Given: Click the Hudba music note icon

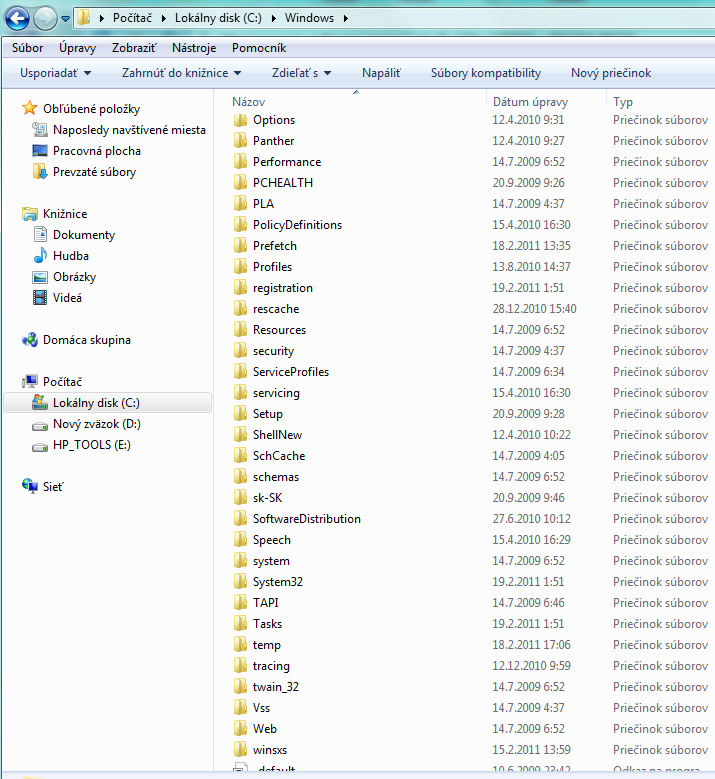Looking at the screenshot, I should coord(40,256).
